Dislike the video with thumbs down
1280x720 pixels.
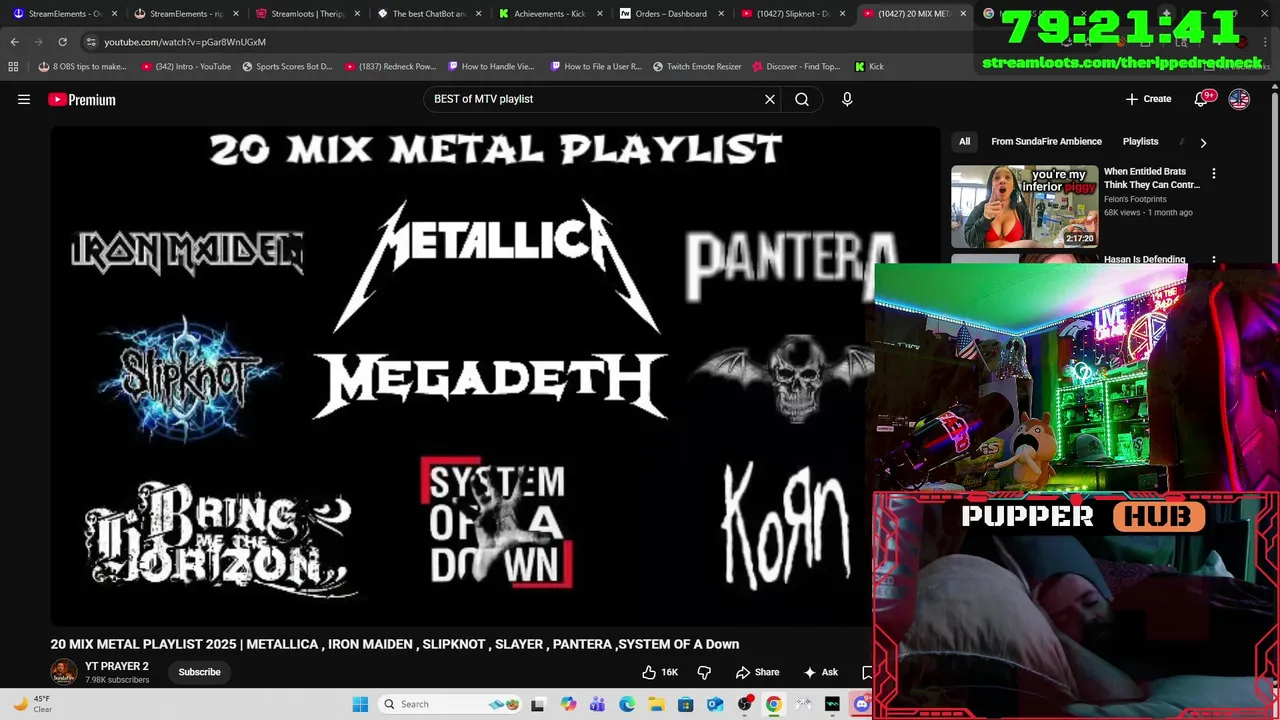pyautogui.click(x=704, y=672)
